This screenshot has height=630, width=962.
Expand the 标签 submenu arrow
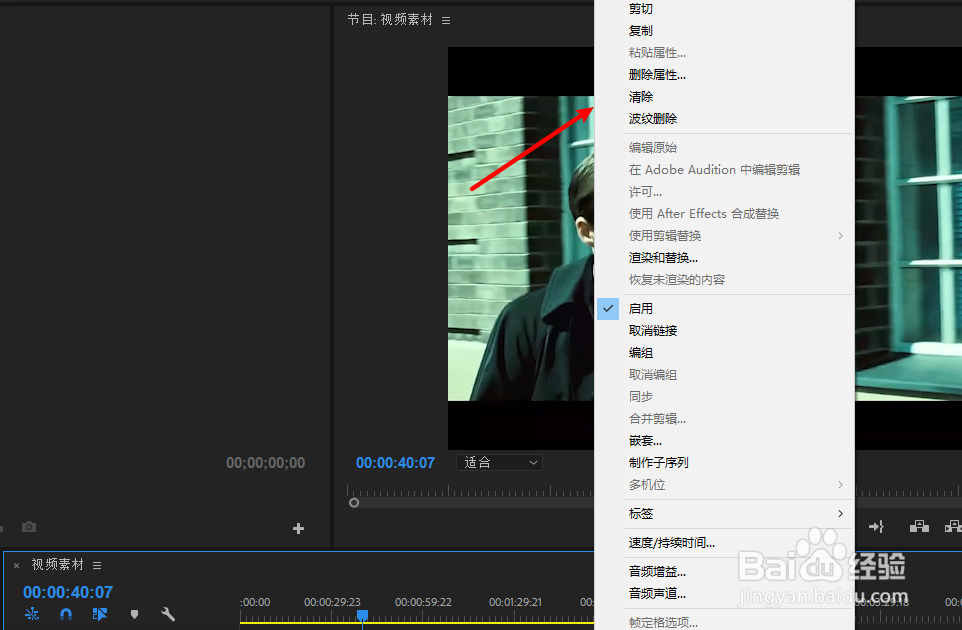841,513
